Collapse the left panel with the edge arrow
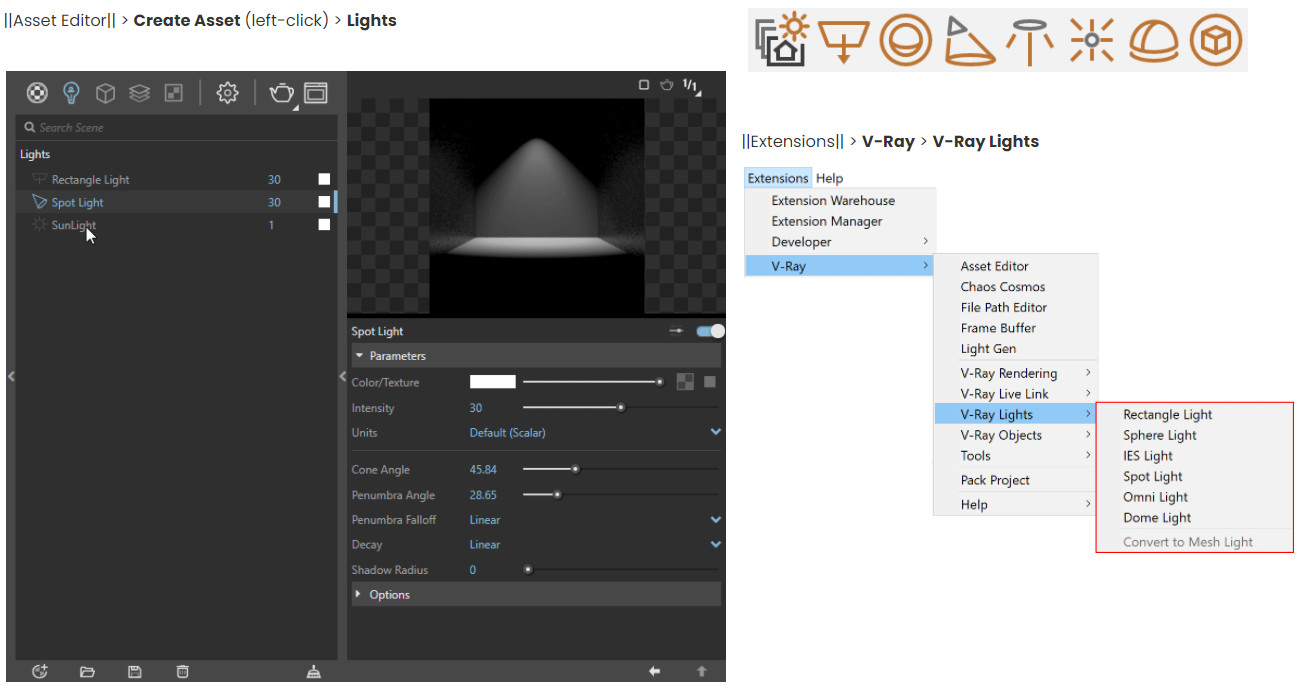The width and height of the screenshot is (1311, 696). click(x=11, y=376)
